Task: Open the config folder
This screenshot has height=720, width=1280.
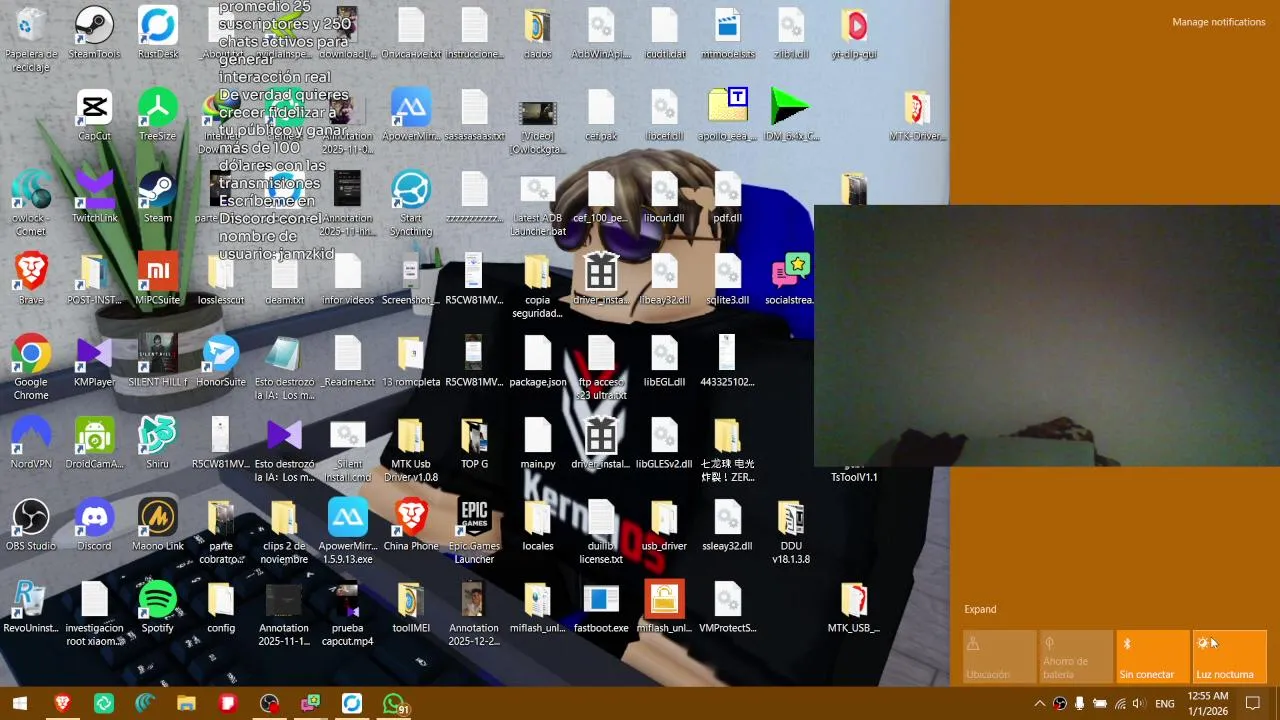Action: [221, 607]
